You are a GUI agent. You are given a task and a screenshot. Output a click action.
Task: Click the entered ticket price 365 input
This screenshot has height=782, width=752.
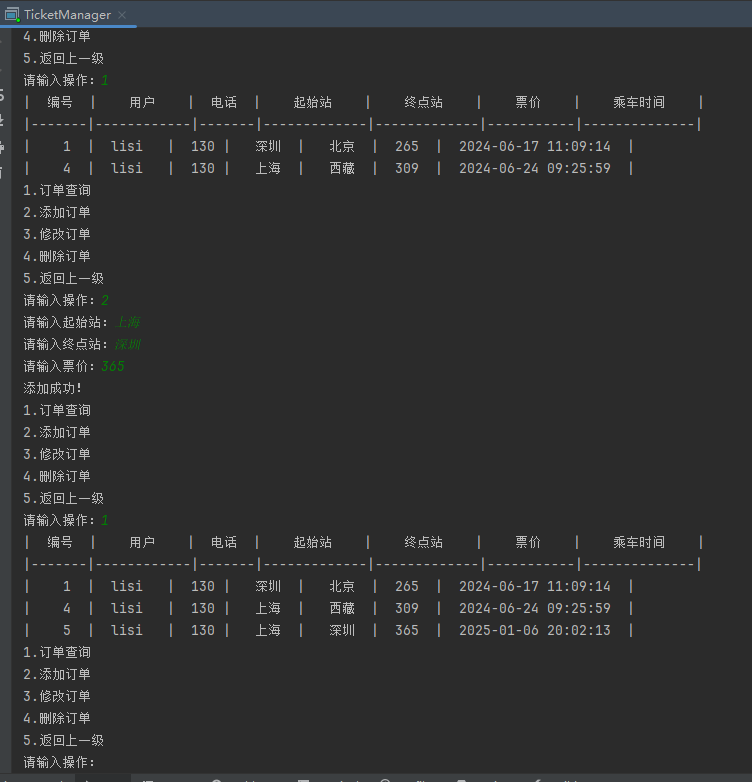pos(112,366)
